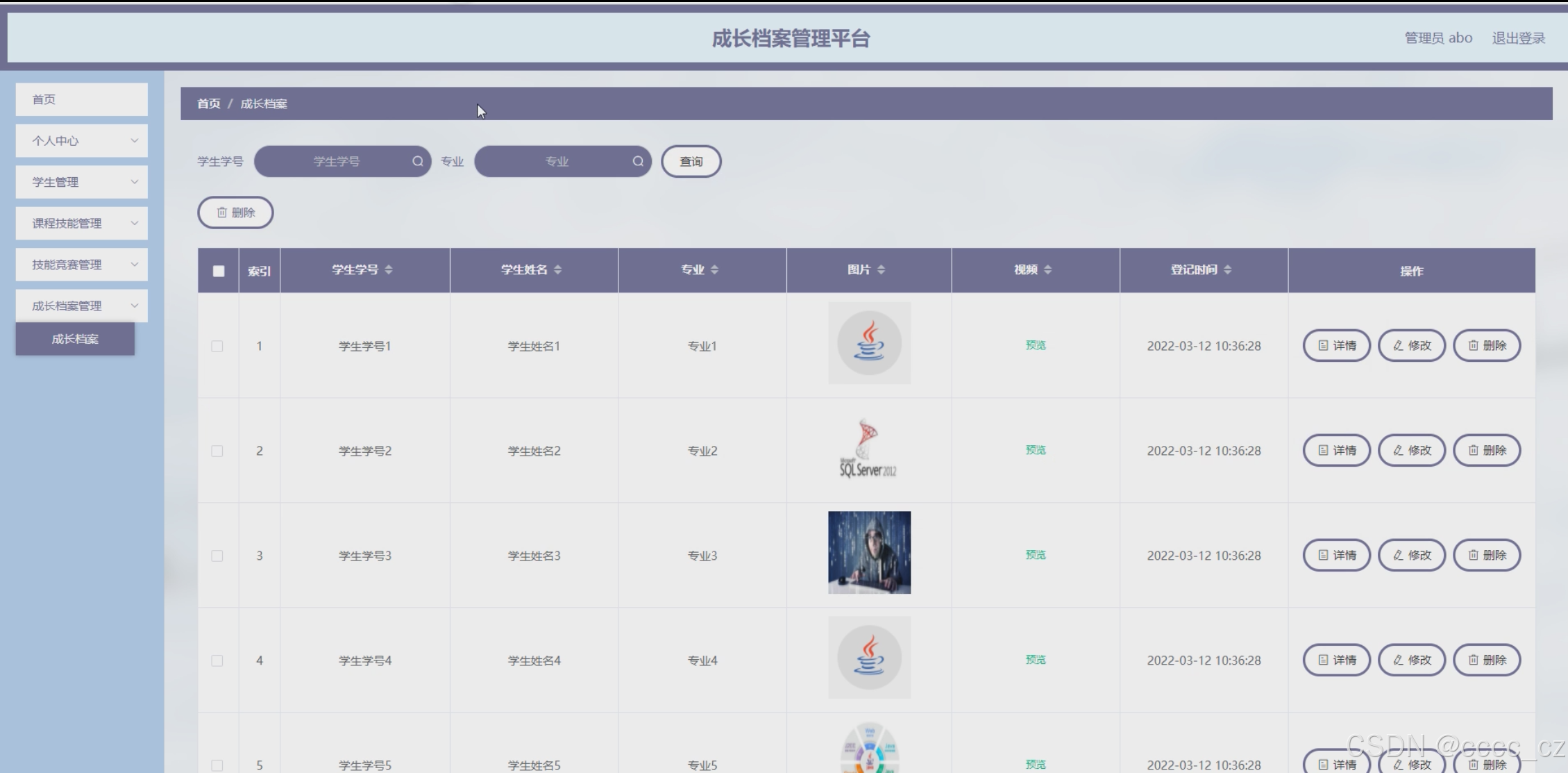Select 成长档案 submenu item
The width and height of the screenshot is (1568, 773).
[75, 339]
